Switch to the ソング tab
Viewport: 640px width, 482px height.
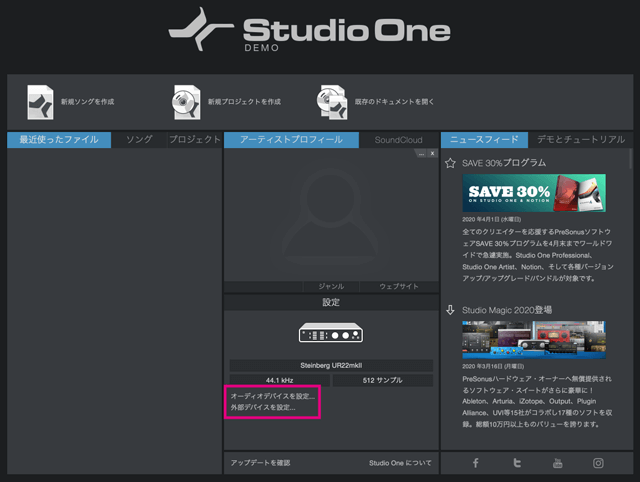pos(139,140)
